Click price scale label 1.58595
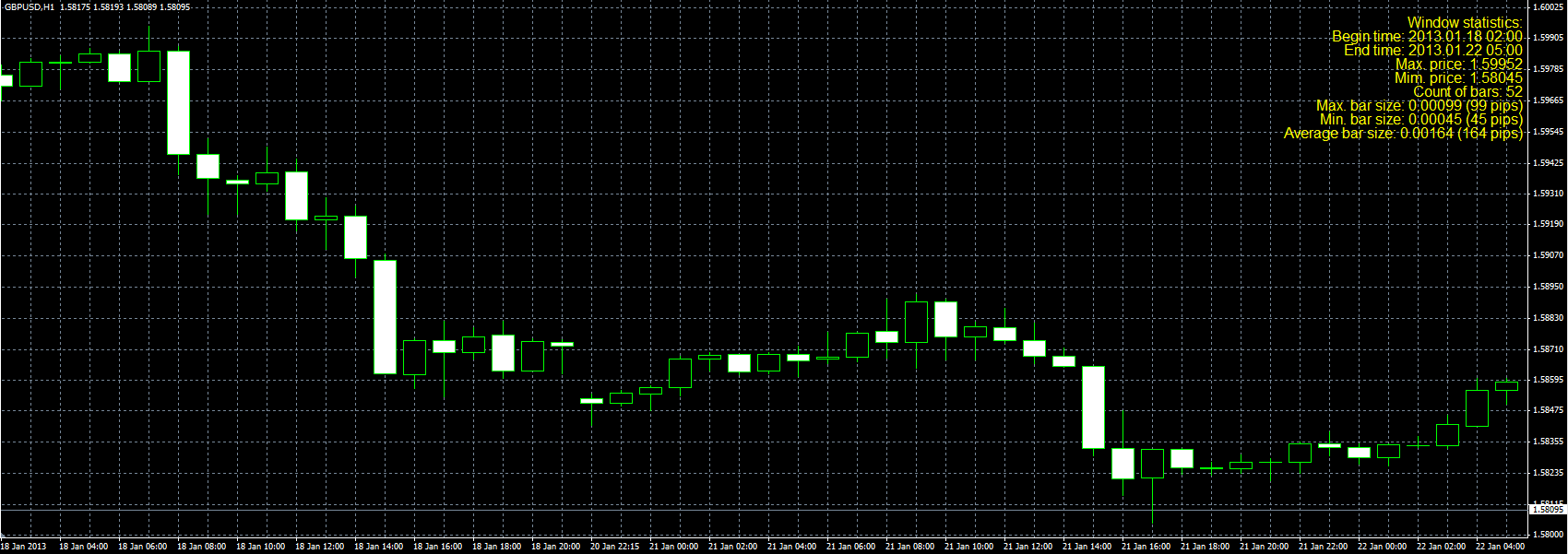Viewport: 1568px width, 554px height. 1549,379
